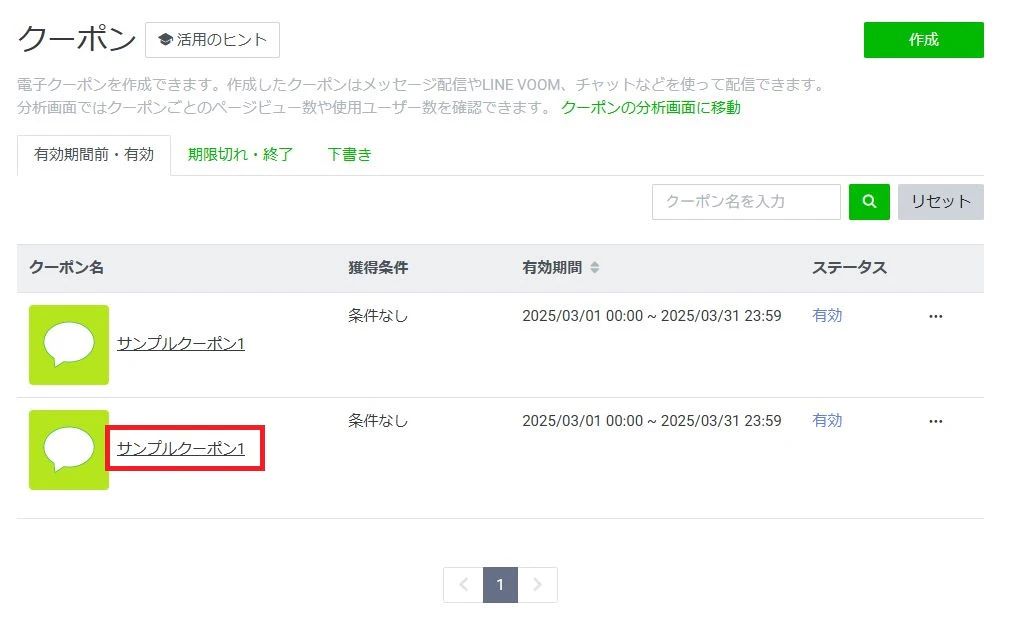Open second サンプルクーポン1 link in red box

[x=181, y=448]
